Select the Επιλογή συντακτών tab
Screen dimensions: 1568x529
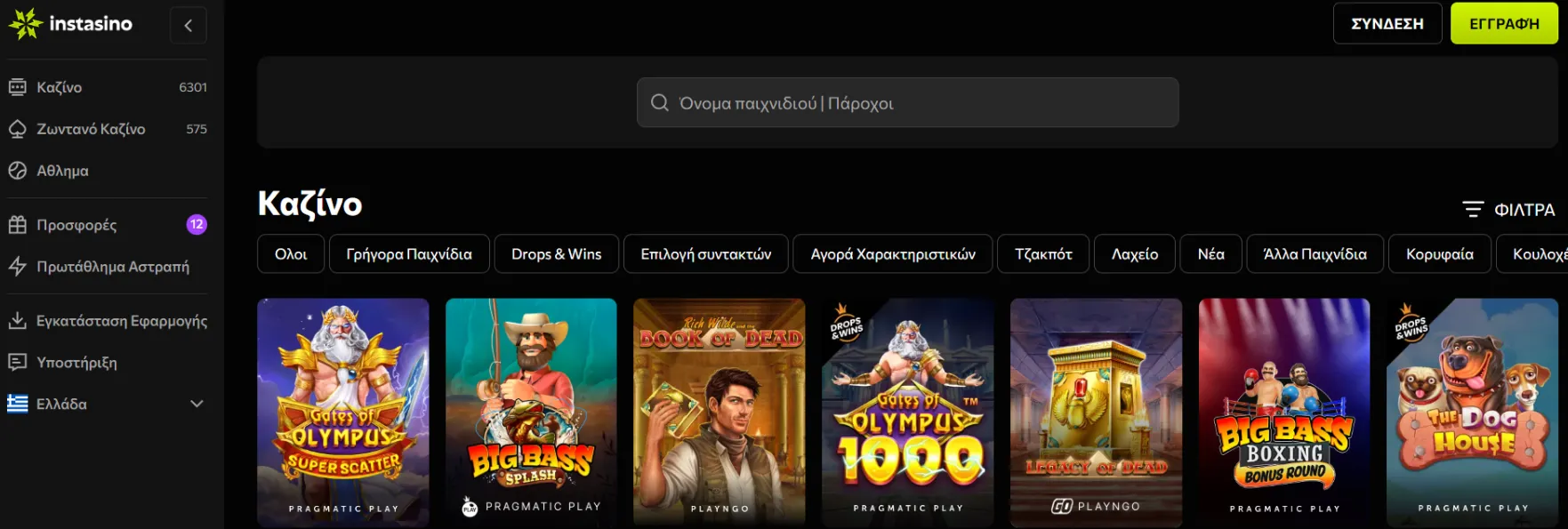pyautogui.click(x=706, y=254)
